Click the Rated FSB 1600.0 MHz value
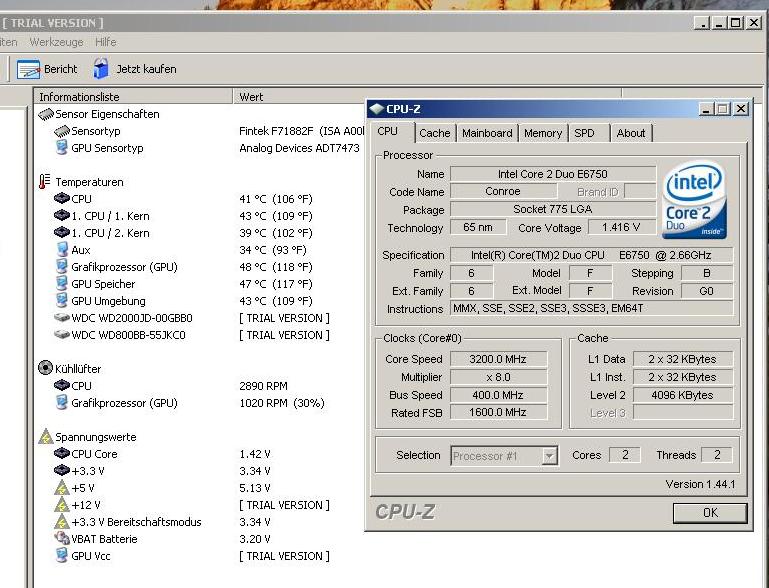The image size is (769, 588). 498,412
